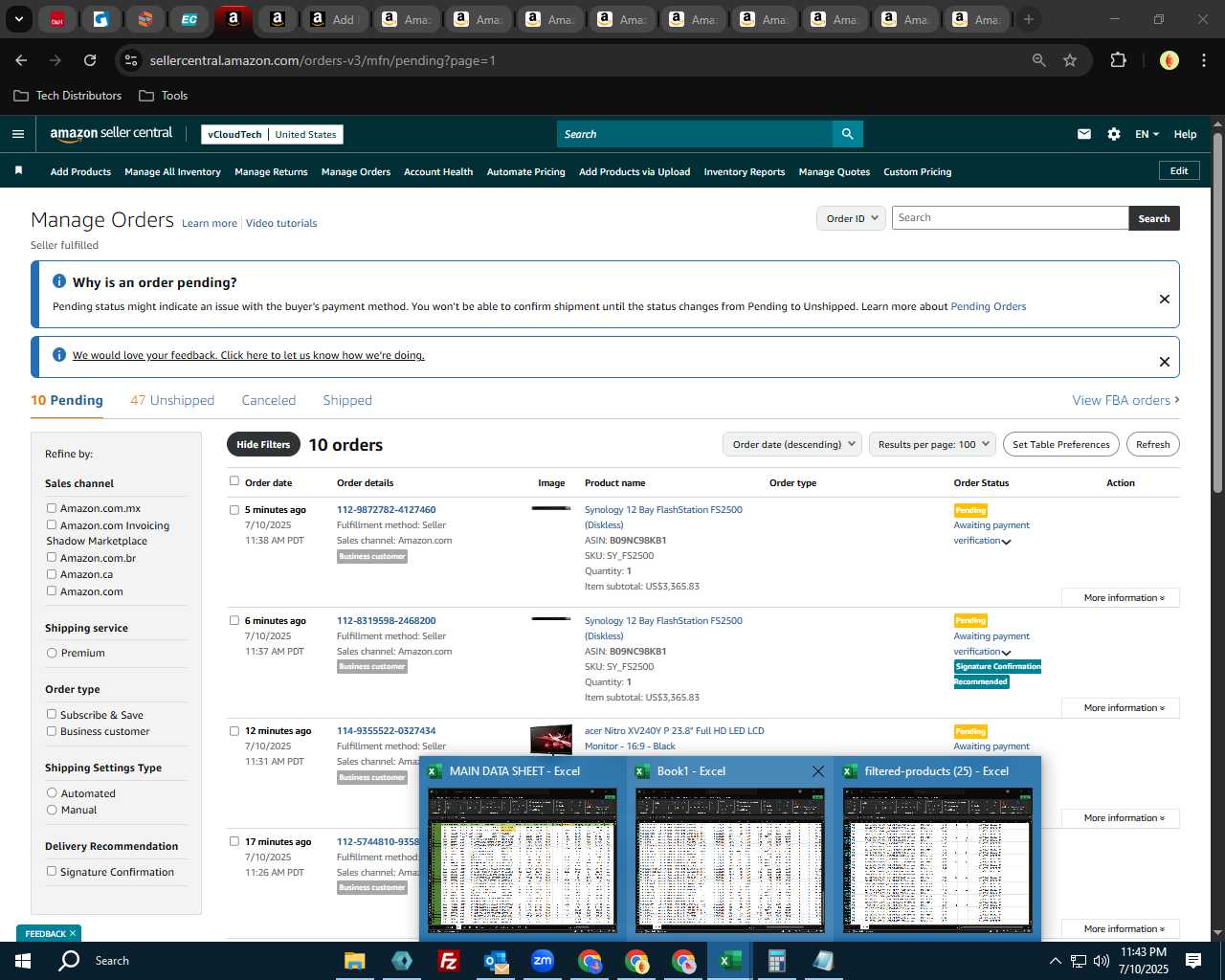Switch to the Canceled tab
The height and width of the screenshot is (980, 1225).
pyautogui.click(x=269, y=400)
